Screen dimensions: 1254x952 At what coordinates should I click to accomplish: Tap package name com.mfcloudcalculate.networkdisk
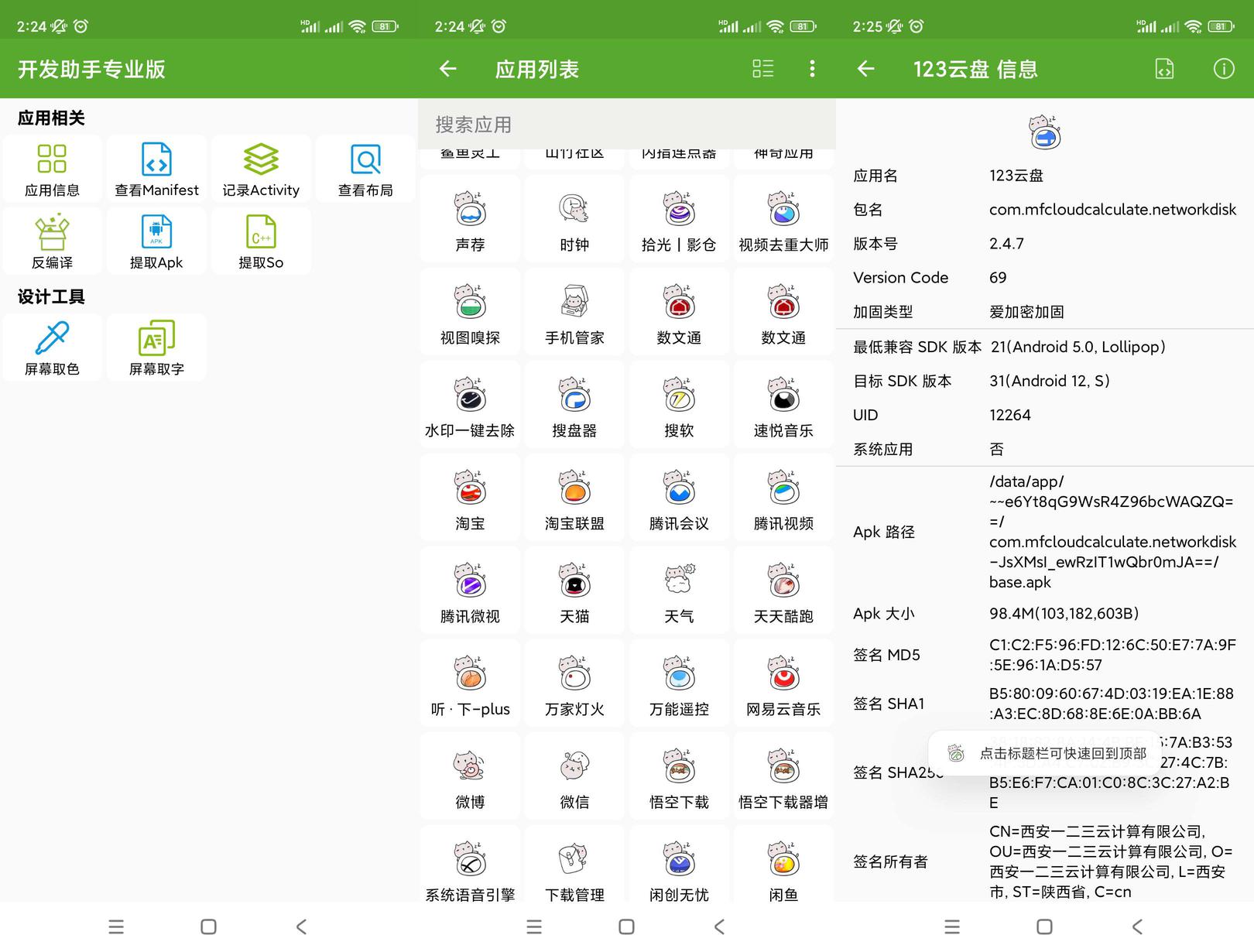tap(1112, 210)
